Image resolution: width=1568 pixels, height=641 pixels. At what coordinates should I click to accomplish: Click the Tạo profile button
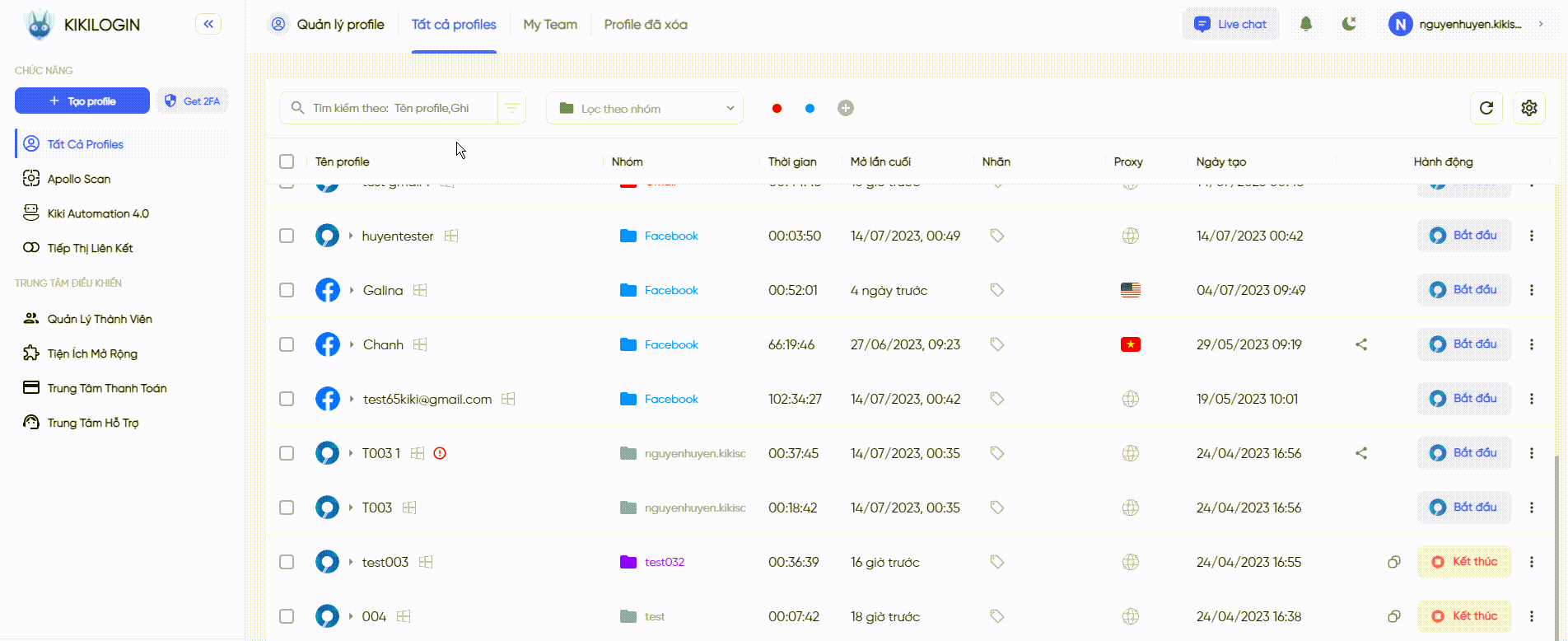(x=82, y=101)
